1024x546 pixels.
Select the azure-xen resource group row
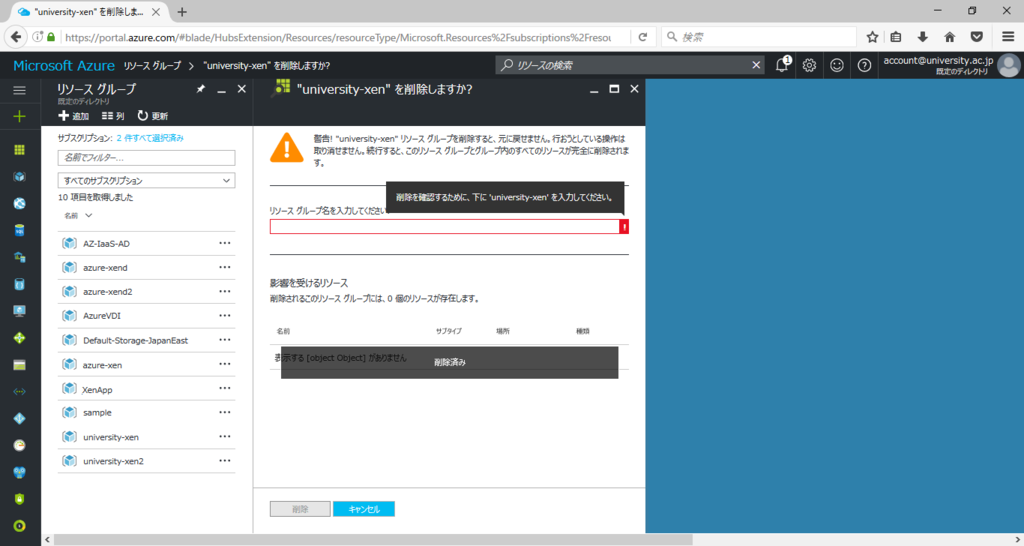(x=146, y=364)
